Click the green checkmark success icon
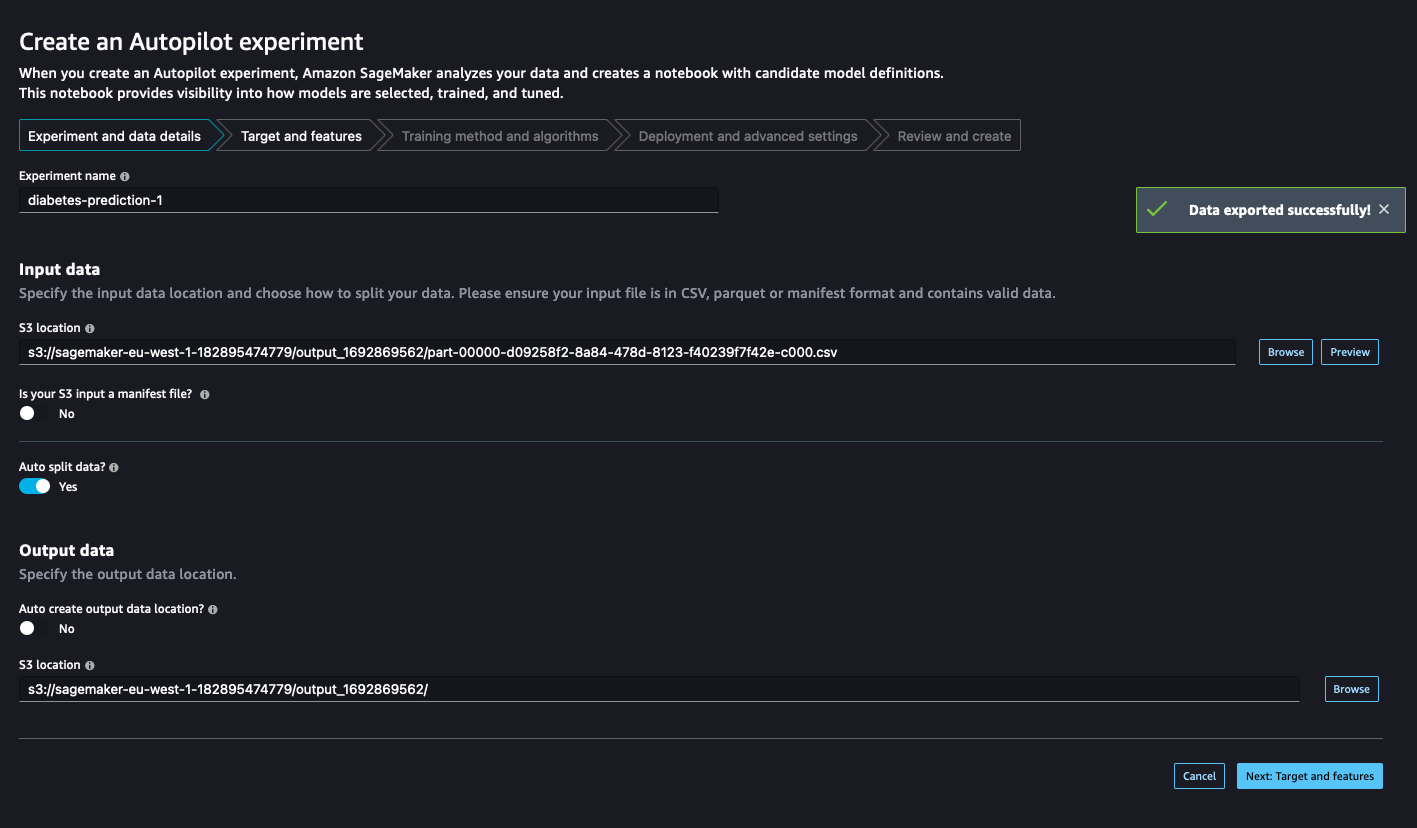The height and width of the screenshot is (828, 1417). point(1157,210)
